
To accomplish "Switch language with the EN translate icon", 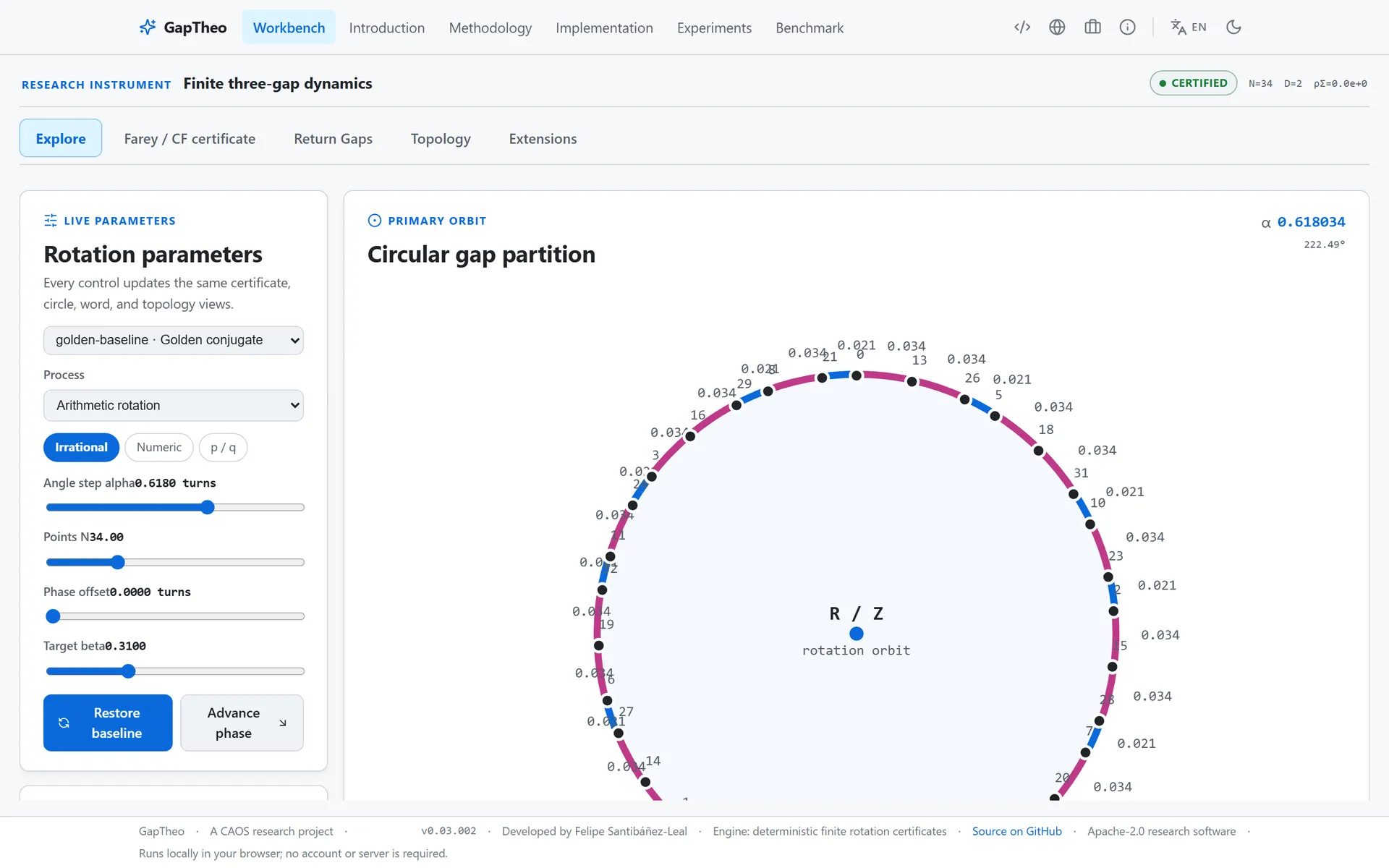I will pos(1189,27).
